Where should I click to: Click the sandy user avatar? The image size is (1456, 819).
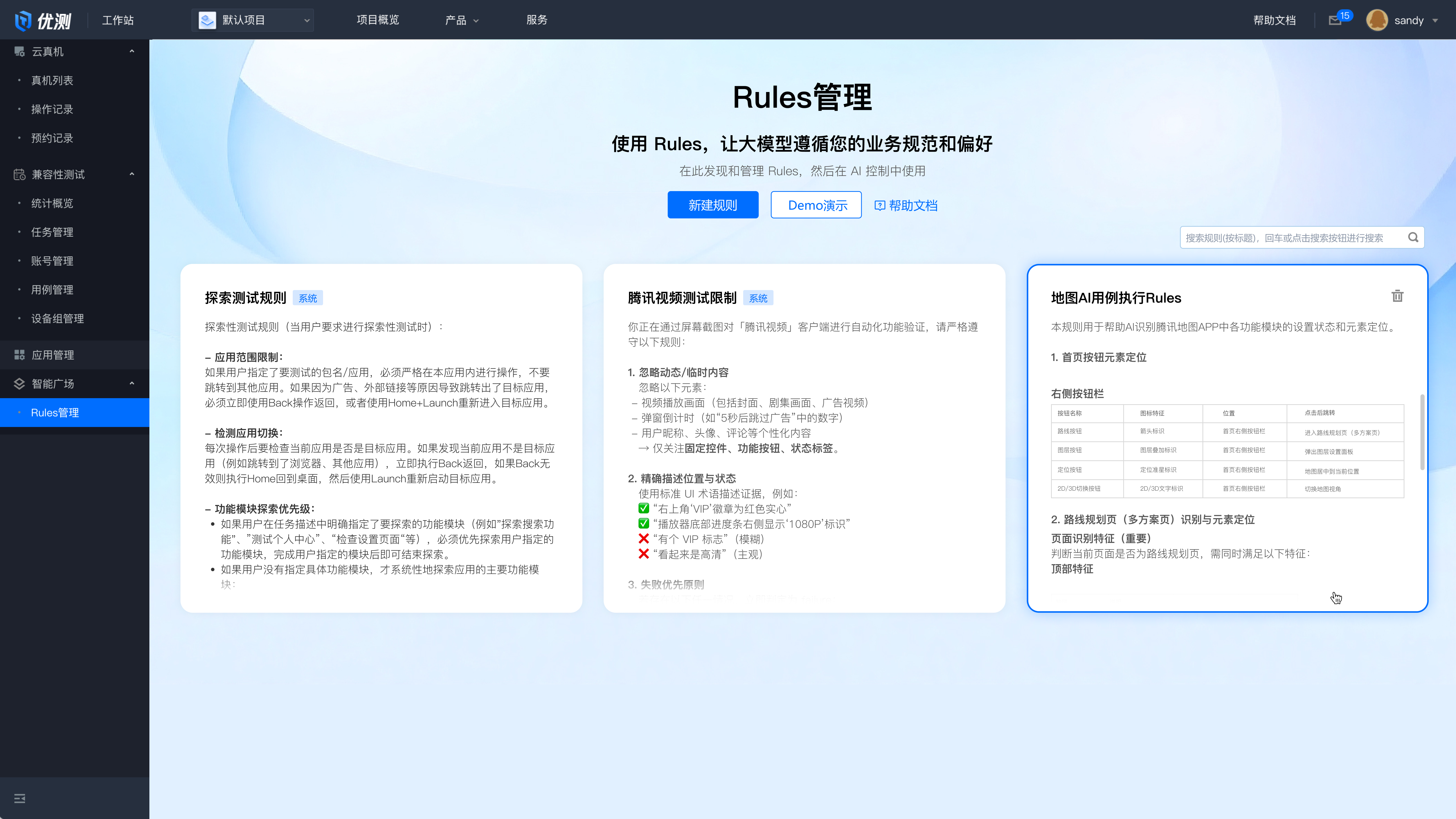[1377, 20]
